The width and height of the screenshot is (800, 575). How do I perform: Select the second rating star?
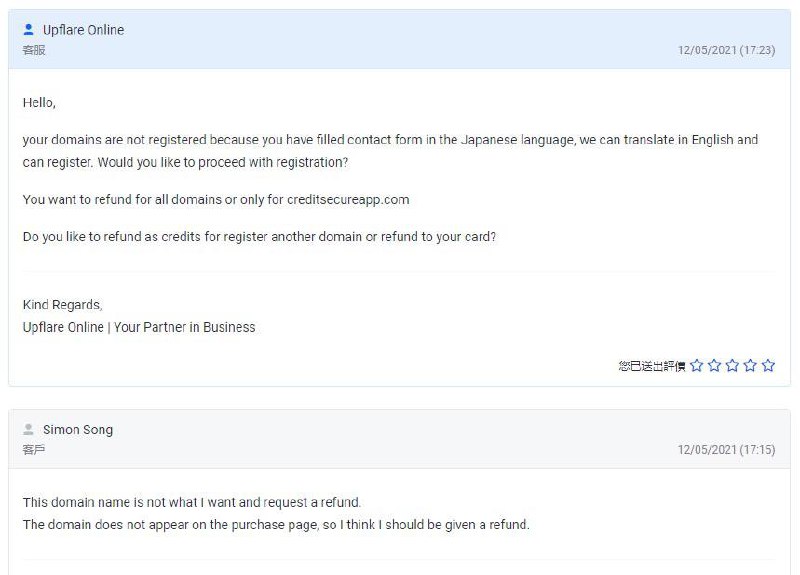point(715,366)
